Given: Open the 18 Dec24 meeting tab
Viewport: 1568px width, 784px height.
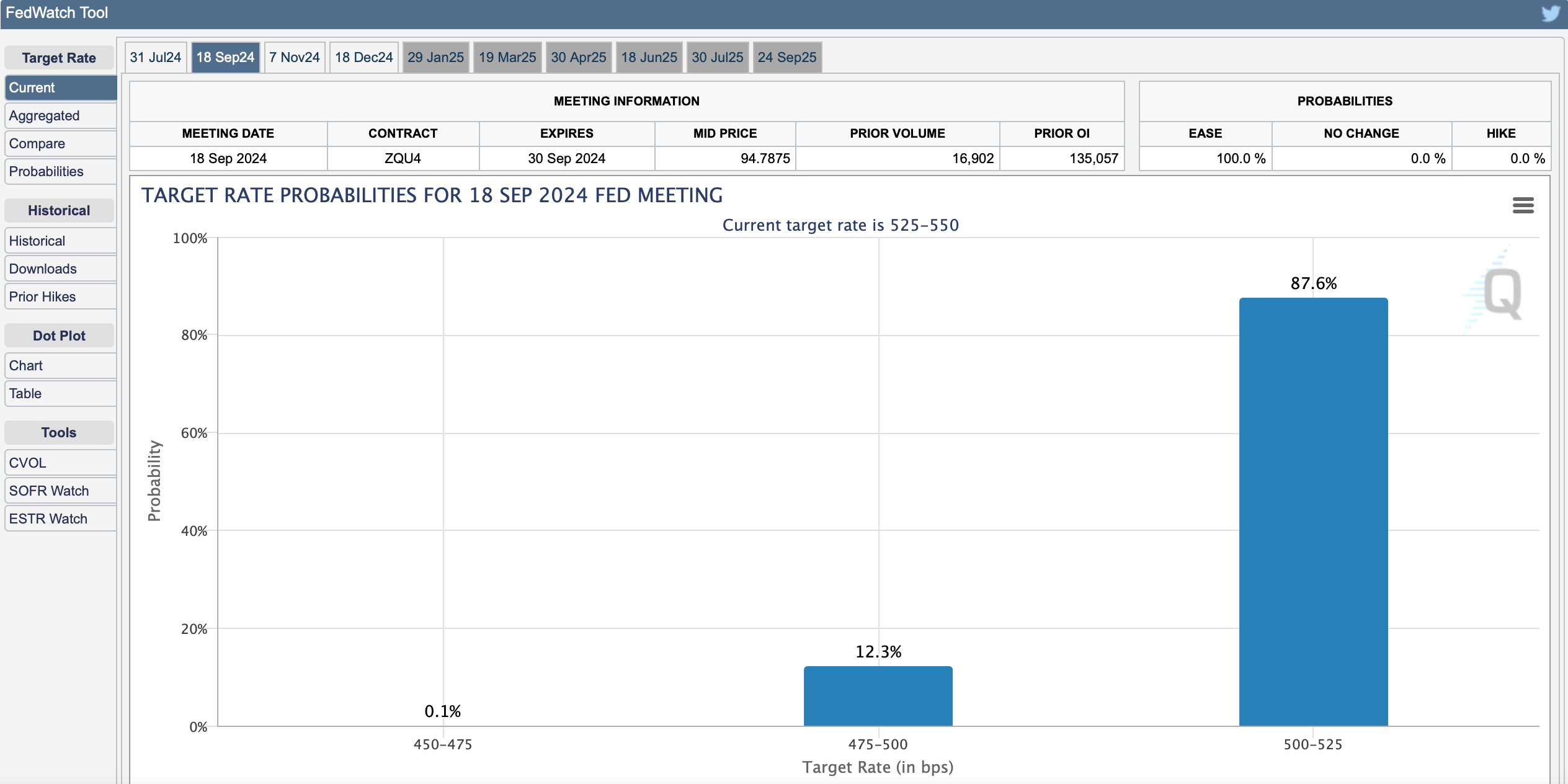Looking at the screenshot, I should coord(363,57).
